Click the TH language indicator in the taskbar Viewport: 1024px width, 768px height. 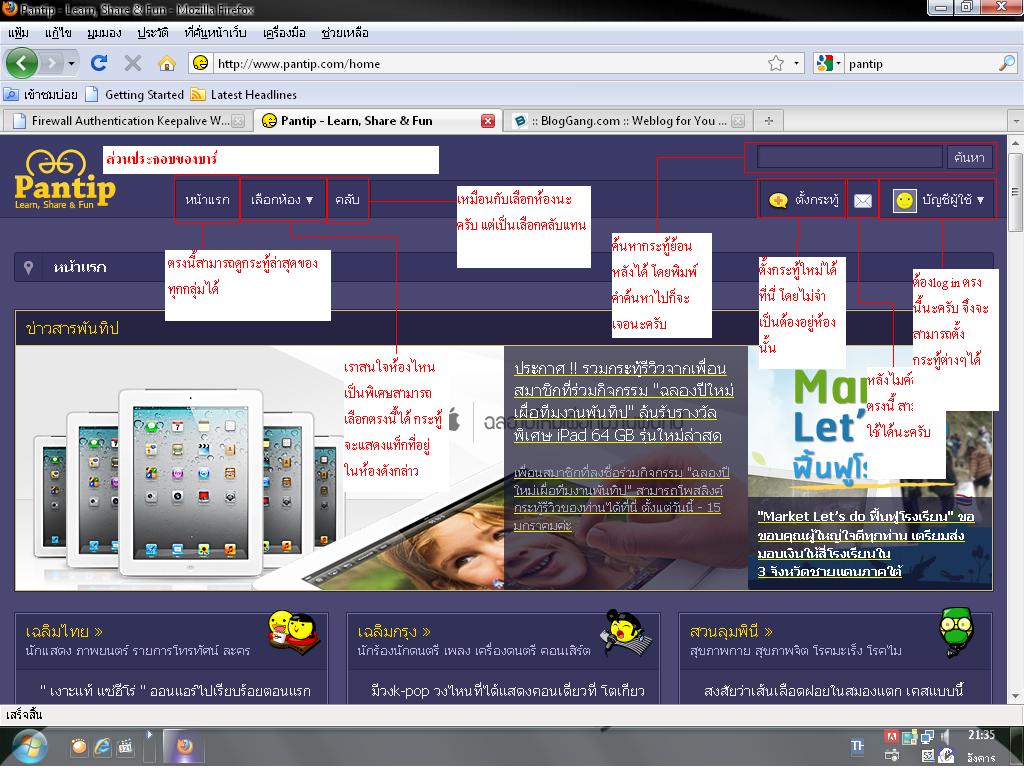[857, 746]
